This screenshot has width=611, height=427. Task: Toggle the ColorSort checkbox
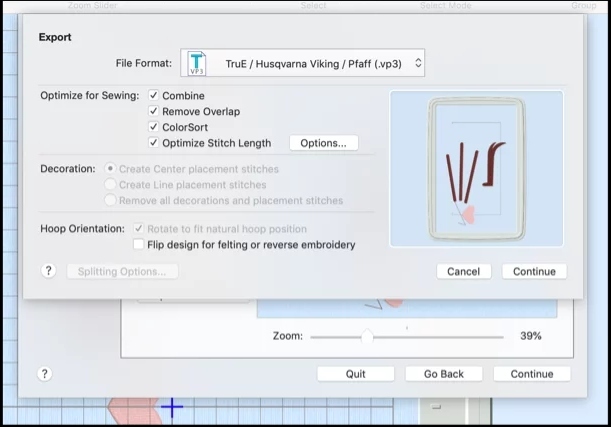[154, 127]
